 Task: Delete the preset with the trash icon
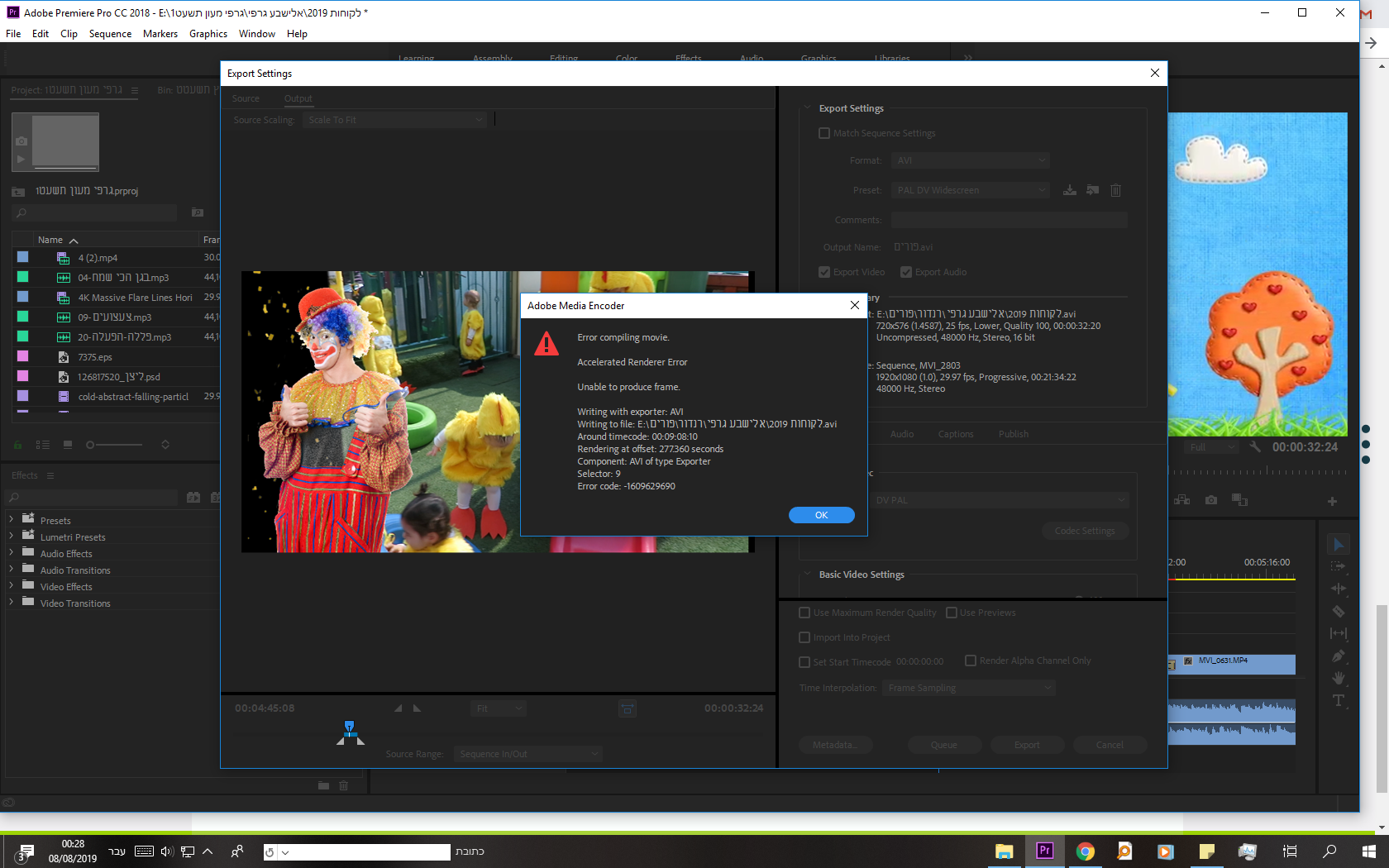click(x=1115, y=190)
